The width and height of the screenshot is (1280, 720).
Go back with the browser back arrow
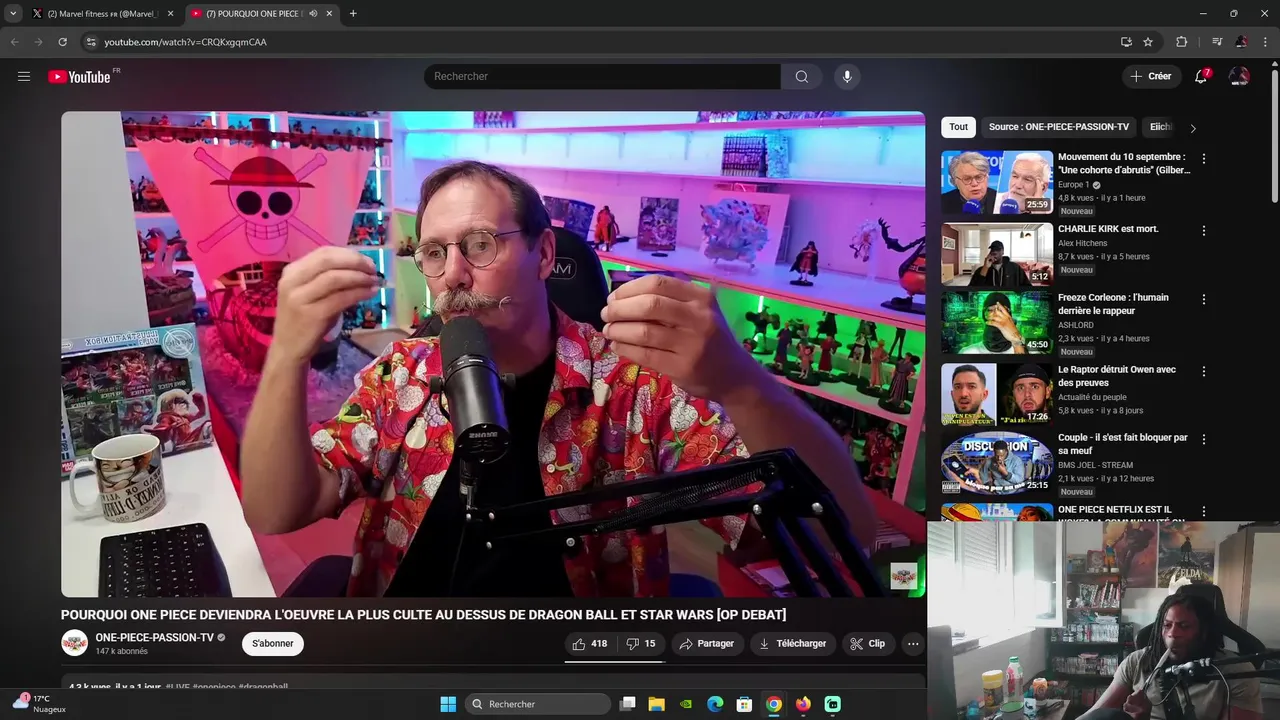click(14, 42)
